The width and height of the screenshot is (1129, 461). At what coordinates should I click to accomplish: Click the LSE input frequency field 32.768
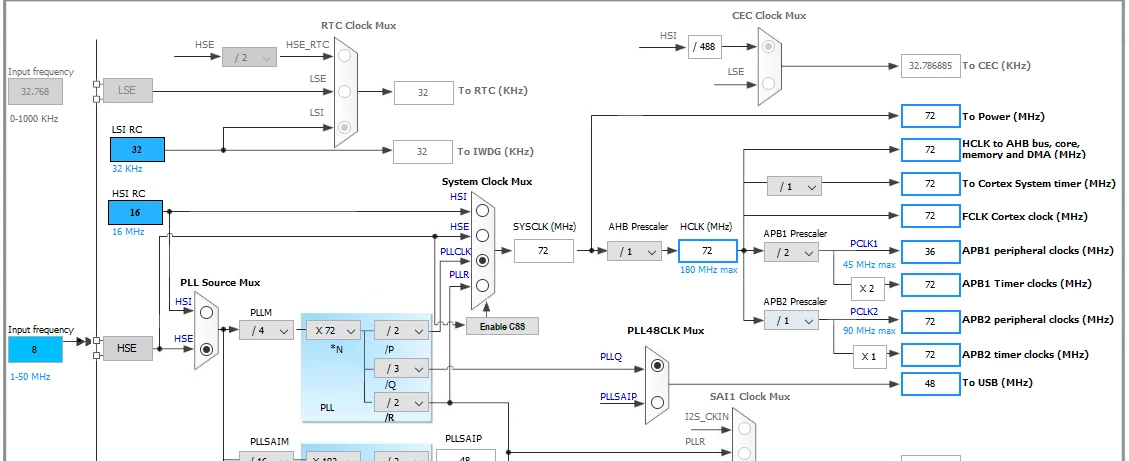point(35,91)
